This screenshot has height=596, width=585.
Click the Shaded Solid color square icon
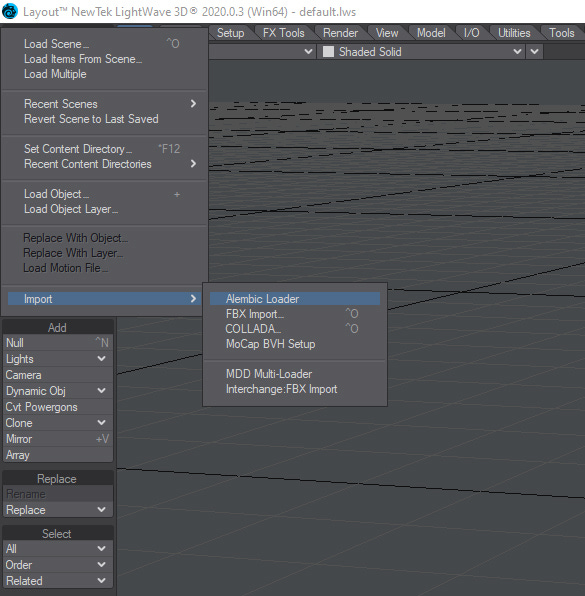[x=328, y=52]
